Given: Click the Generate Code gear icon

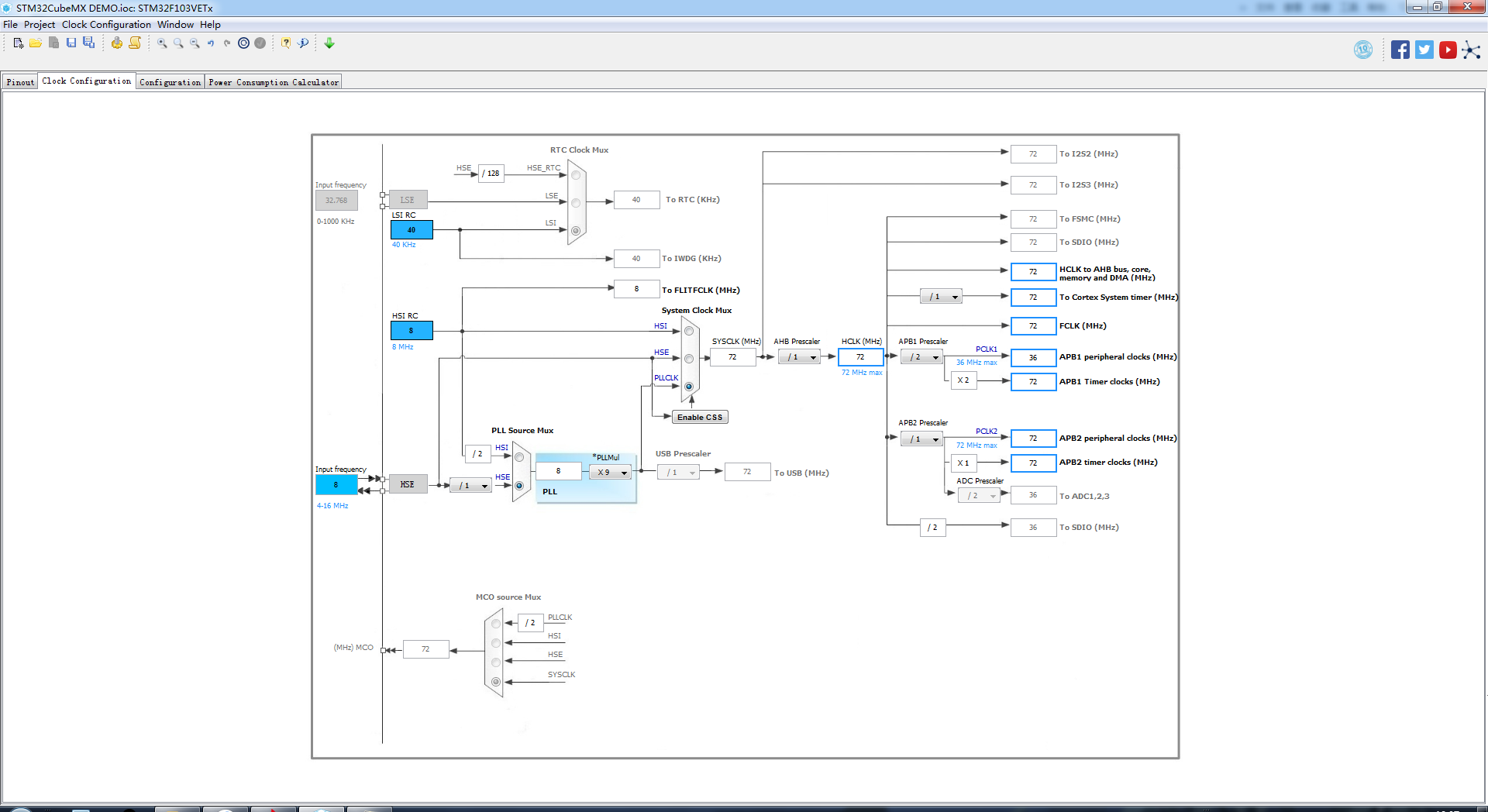Looking at the screenshot, I should click(x=116, y=43).
